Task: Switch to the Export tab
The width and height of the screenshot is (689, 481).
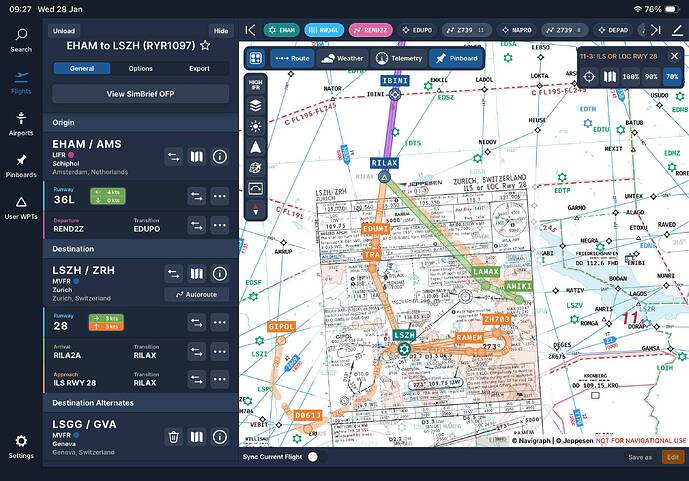Action: pyautogui.click(x=199, y=68)
